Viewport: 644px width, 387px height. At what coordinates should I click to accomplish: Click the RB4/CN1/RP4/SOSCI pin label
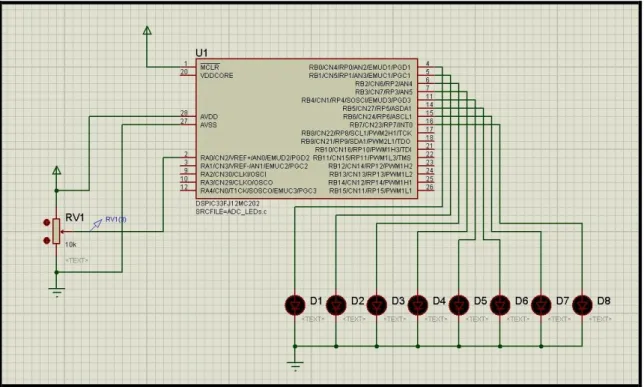pyautogui.click(x=356, y=100)
